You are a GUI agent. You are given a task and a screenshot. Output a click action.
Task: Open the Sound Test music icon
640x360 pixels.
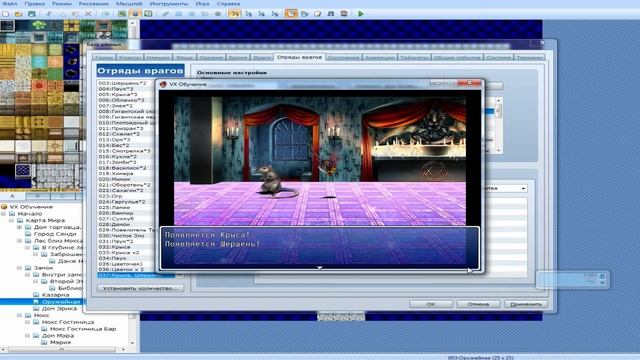[331, 13]
